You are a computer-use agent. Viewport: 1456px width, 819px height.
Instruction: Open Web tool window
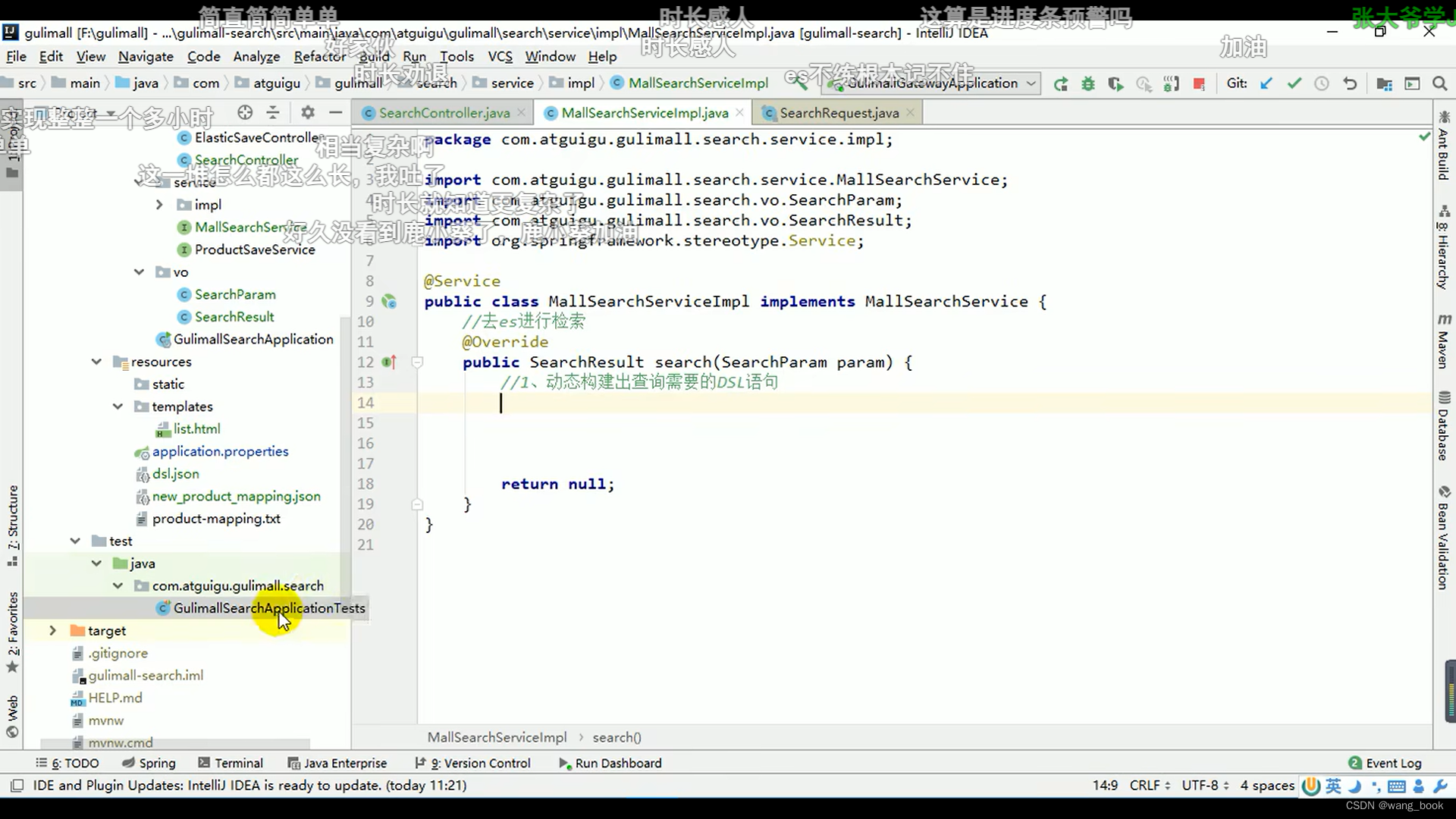12,716
